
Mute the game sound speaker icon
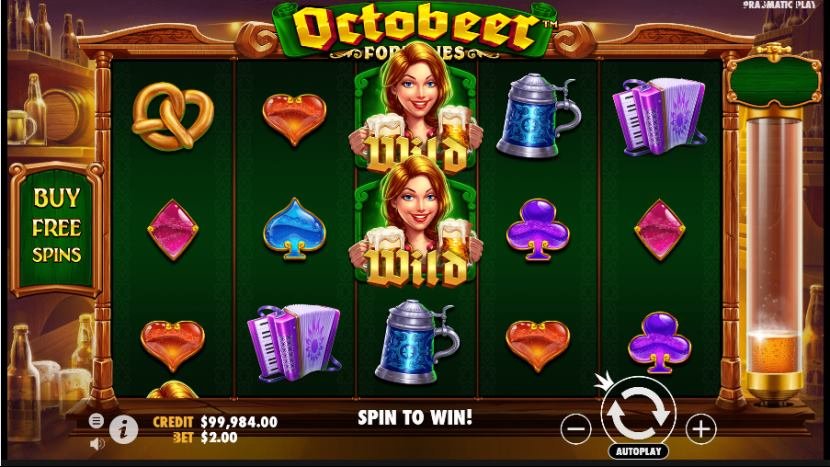97,444
